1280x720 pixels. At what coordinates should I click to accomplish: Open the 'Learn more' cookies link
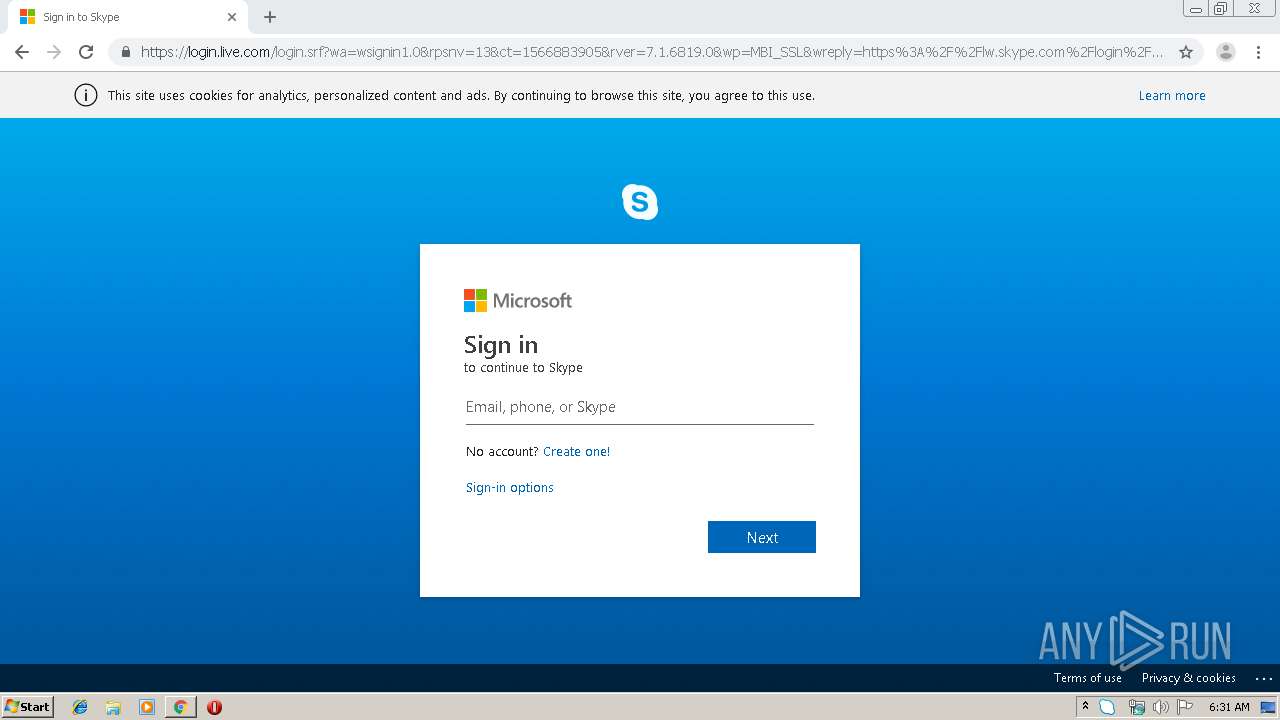(x=1172, y=96)
